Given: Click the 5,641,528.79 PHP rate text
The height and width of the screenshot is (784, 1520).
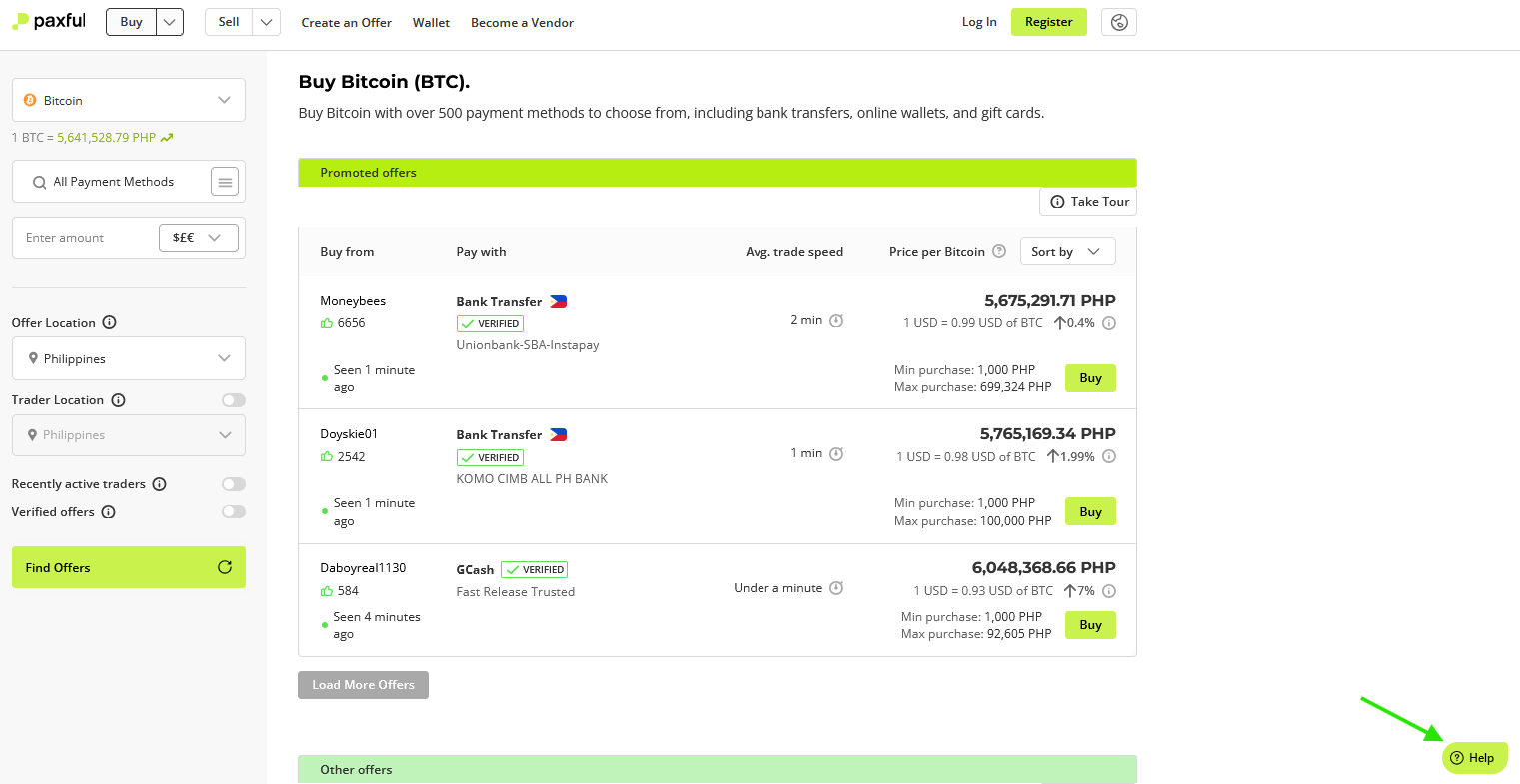Looking at the screenshot, I should pyautogui.click(x=107, y=138).
